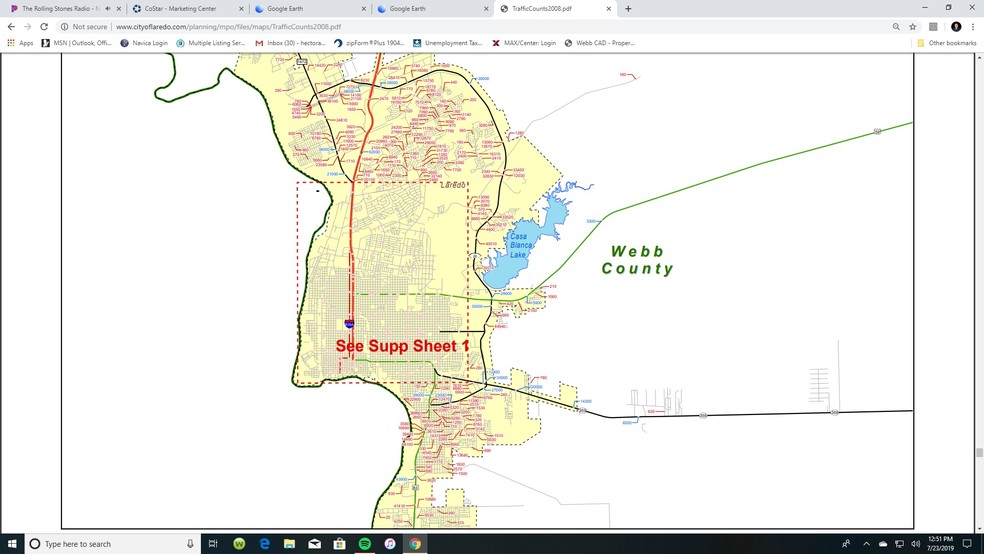Mute The Rolling Stones Radio tab audio

tap(107, 8)
